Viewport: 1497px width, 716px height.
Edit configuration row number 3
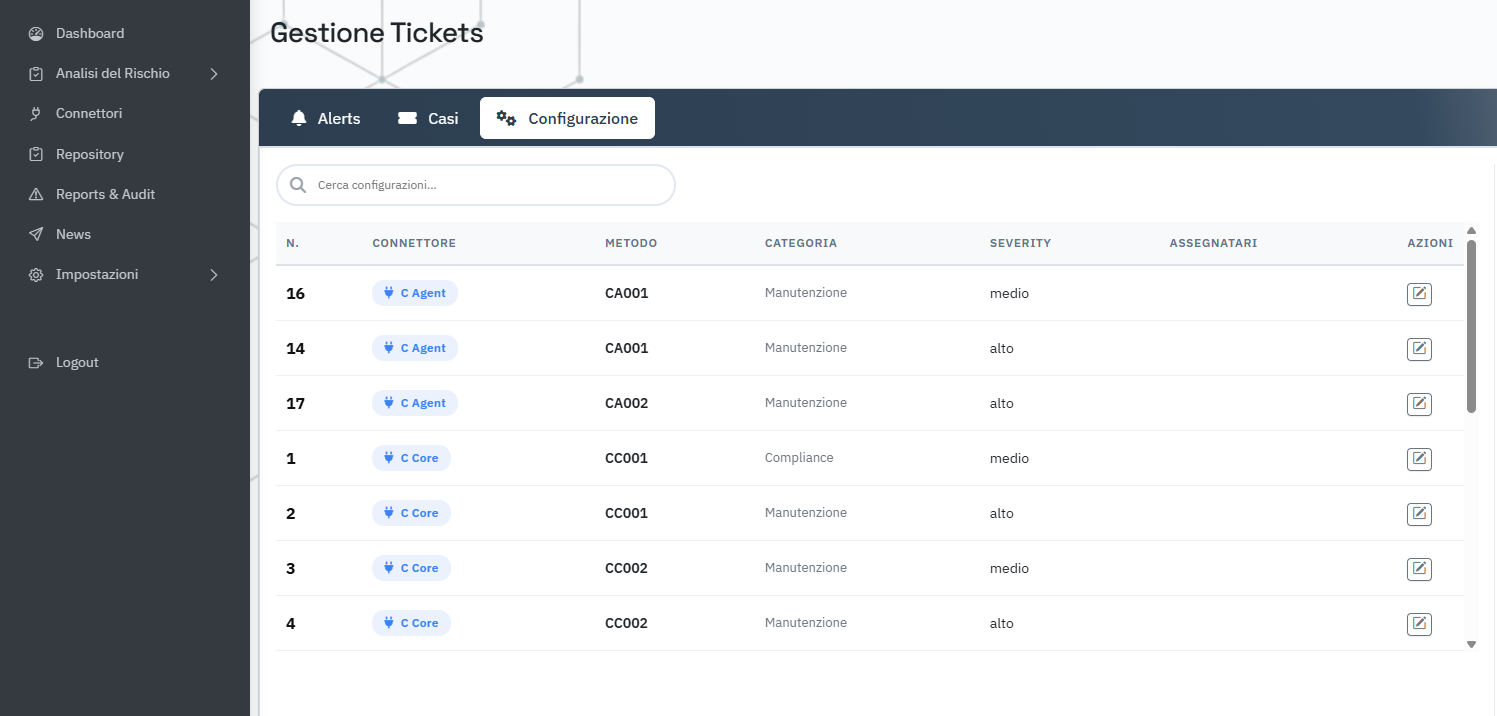1419,569
